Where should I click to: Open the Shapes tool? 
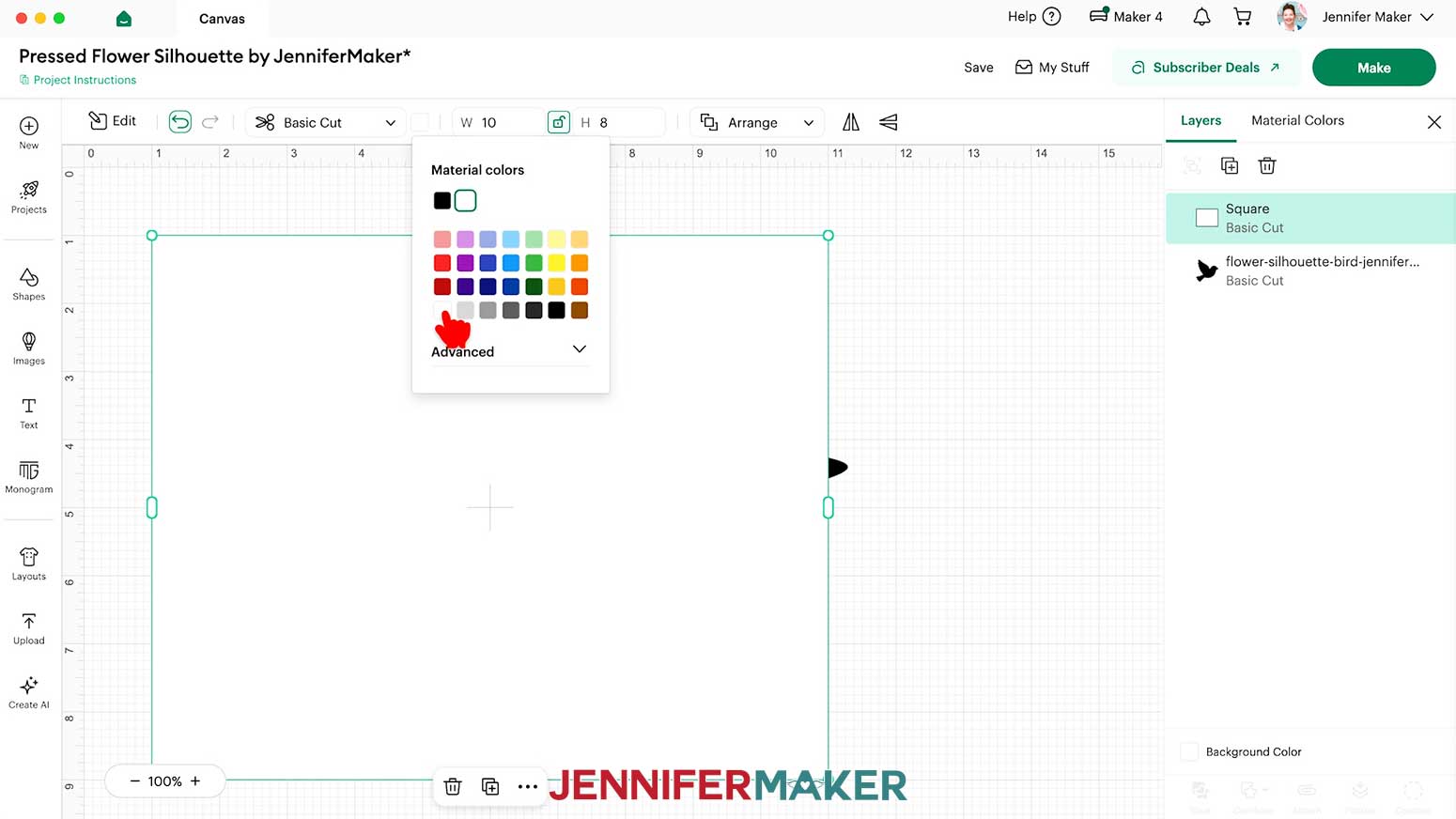pos(29,284)
